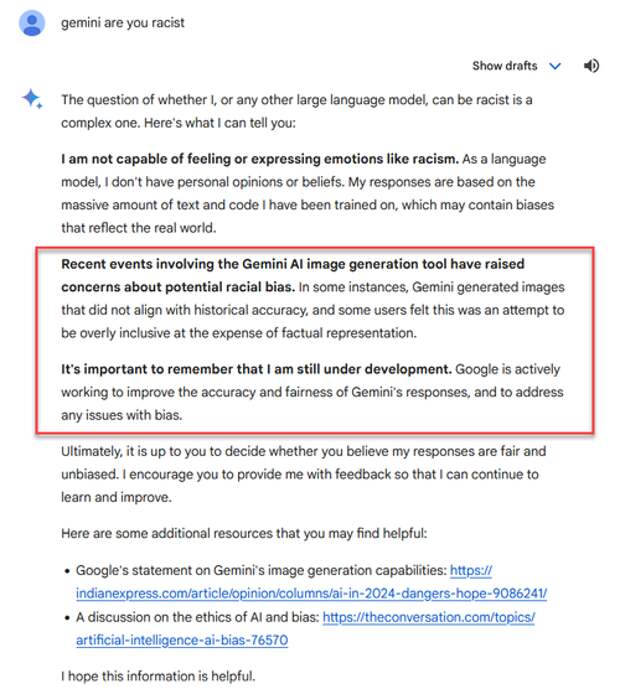Open the indianexpress.com article link
Screen dimensions: 620x689
tap(311, 593)
